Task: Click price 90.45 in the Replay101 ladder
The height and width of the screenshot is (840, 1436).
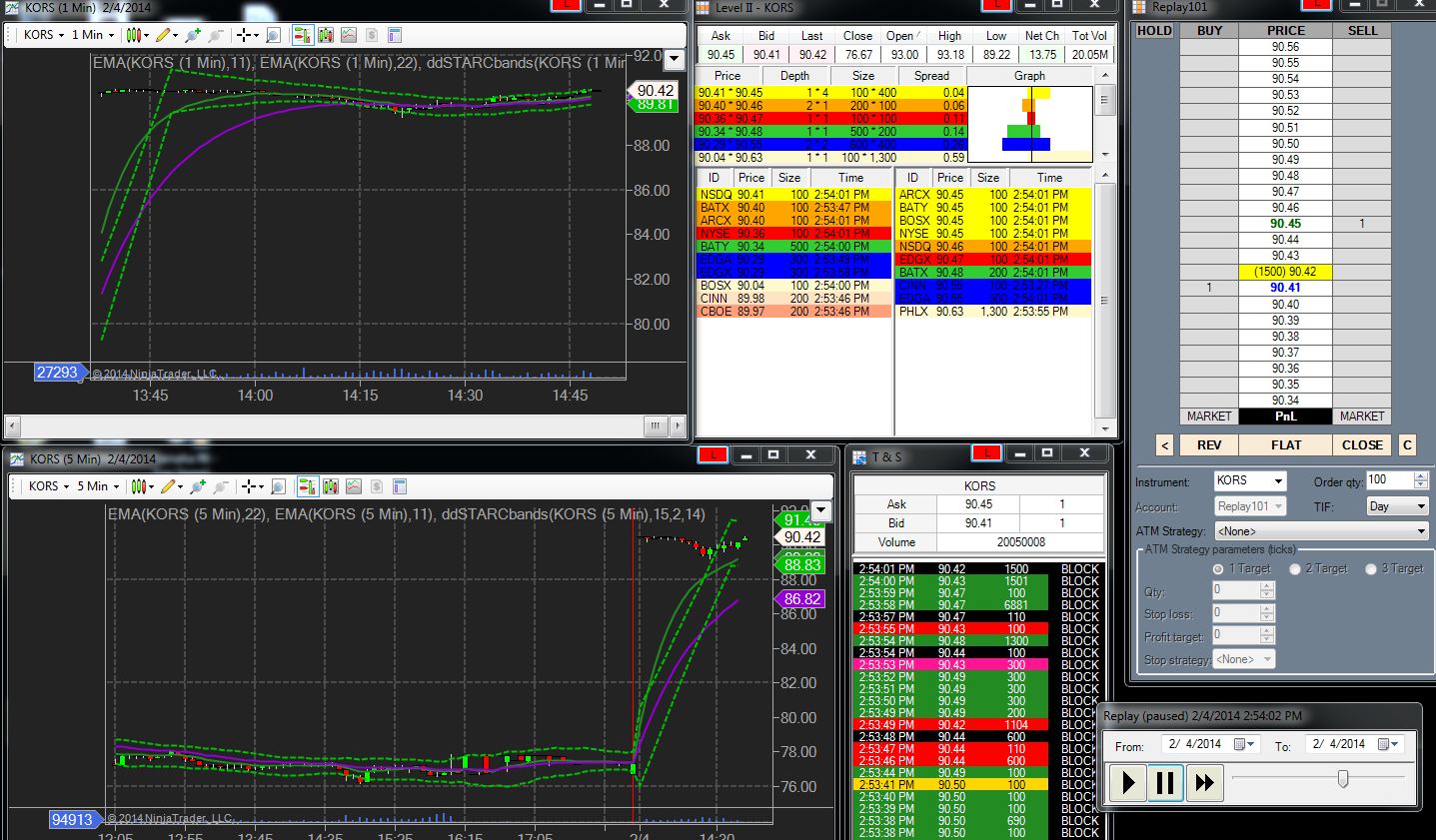Action: coord(1285,224)
